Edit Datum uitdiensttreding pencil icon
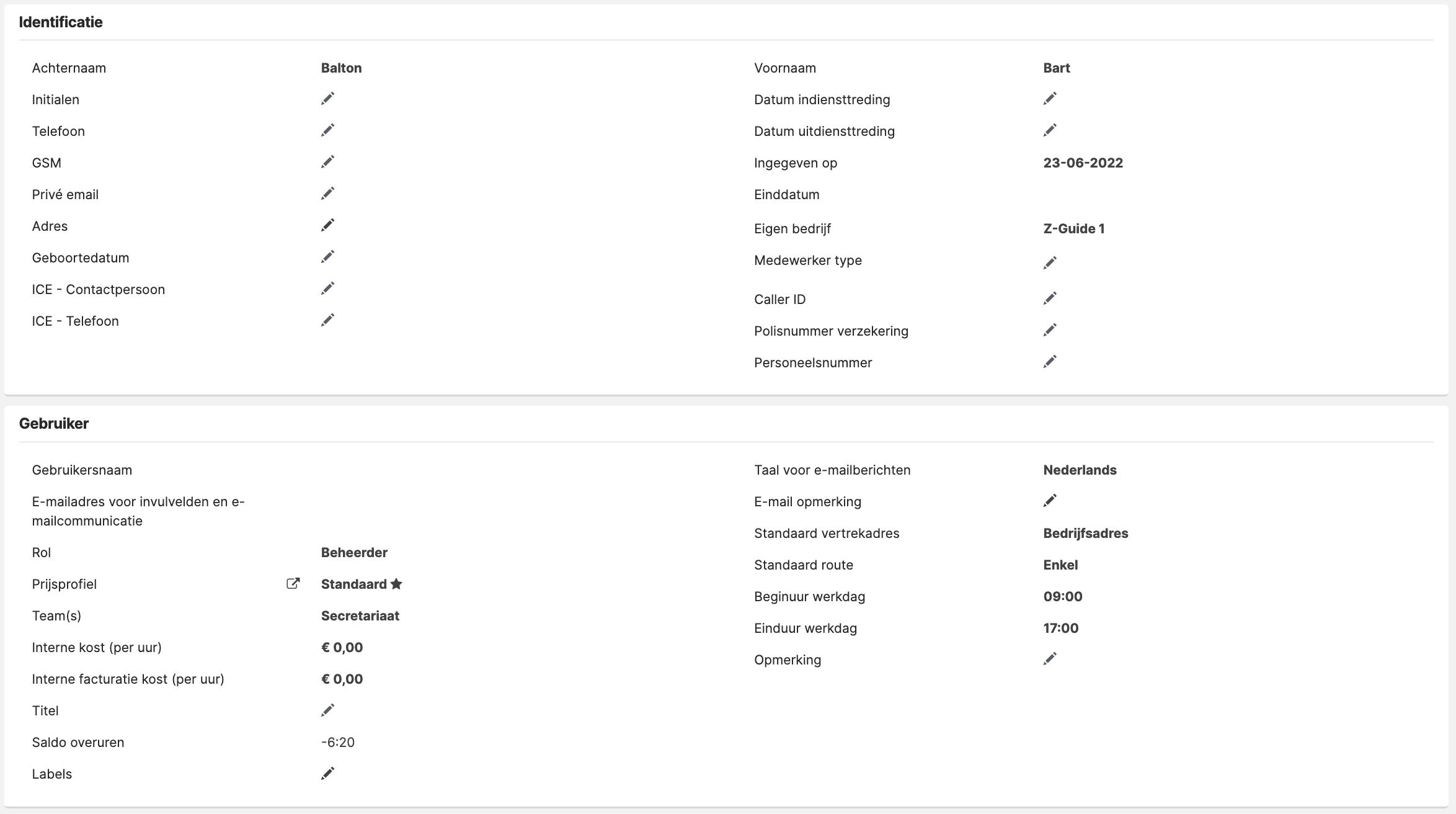Viewport: 1456px width, 814px height. tap(1050, 130)
